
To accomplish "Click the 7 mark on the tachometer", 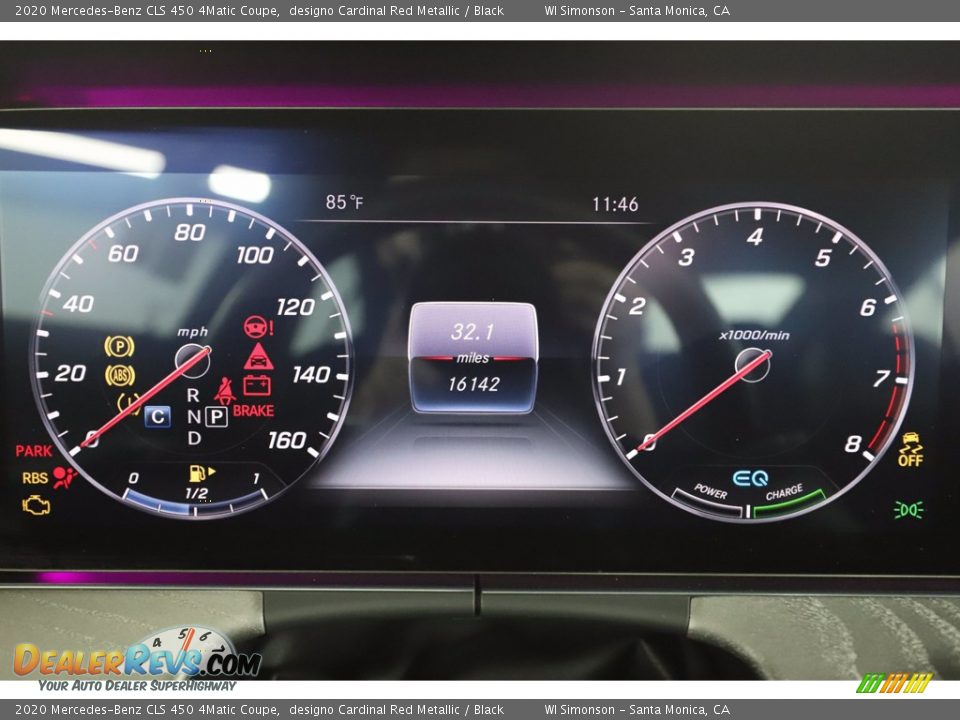I will (882, 378).
